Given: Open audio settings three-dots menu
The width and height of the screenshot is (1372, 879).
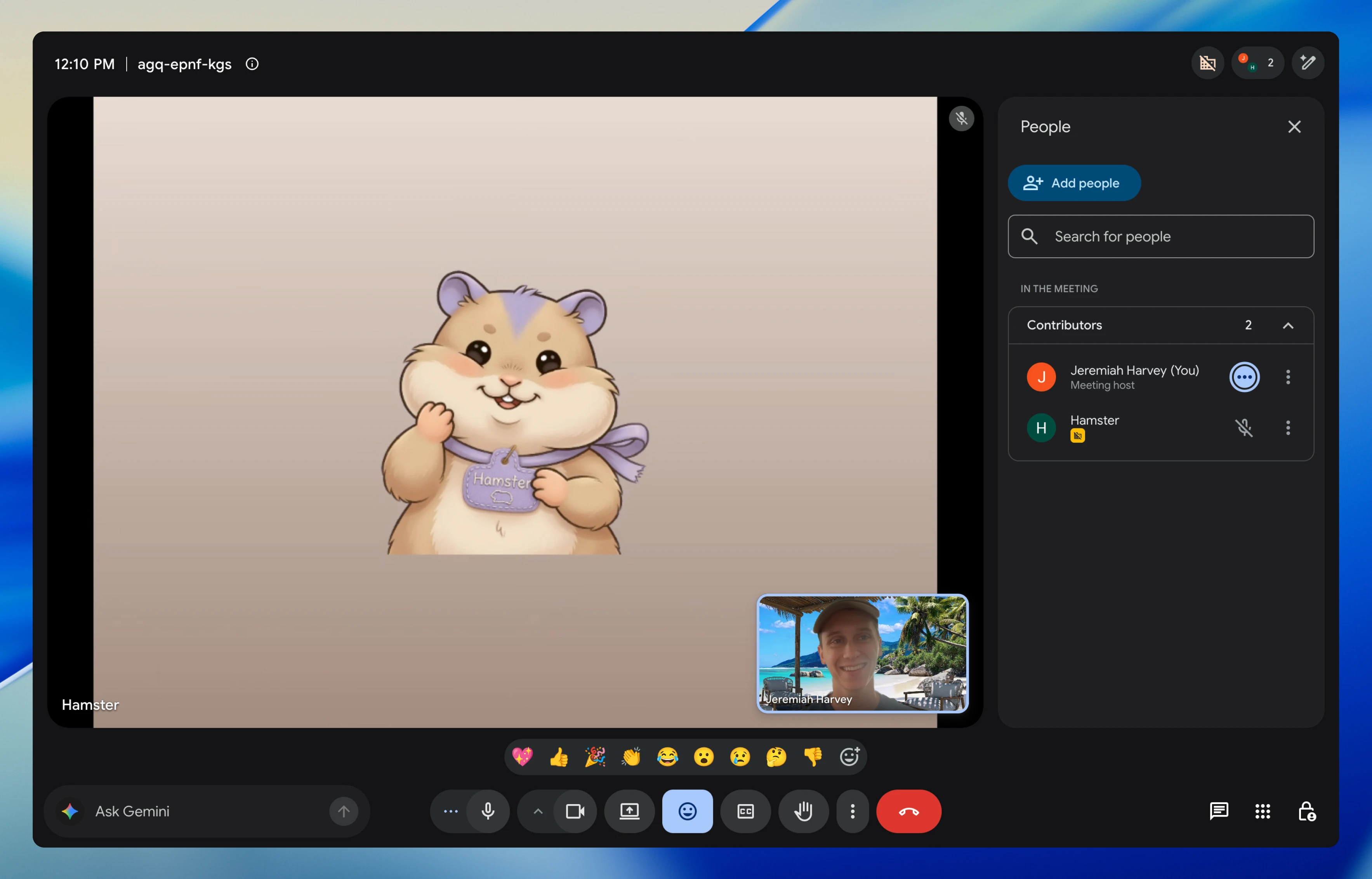Looking at the screenshot, I should tap(450, 811).
